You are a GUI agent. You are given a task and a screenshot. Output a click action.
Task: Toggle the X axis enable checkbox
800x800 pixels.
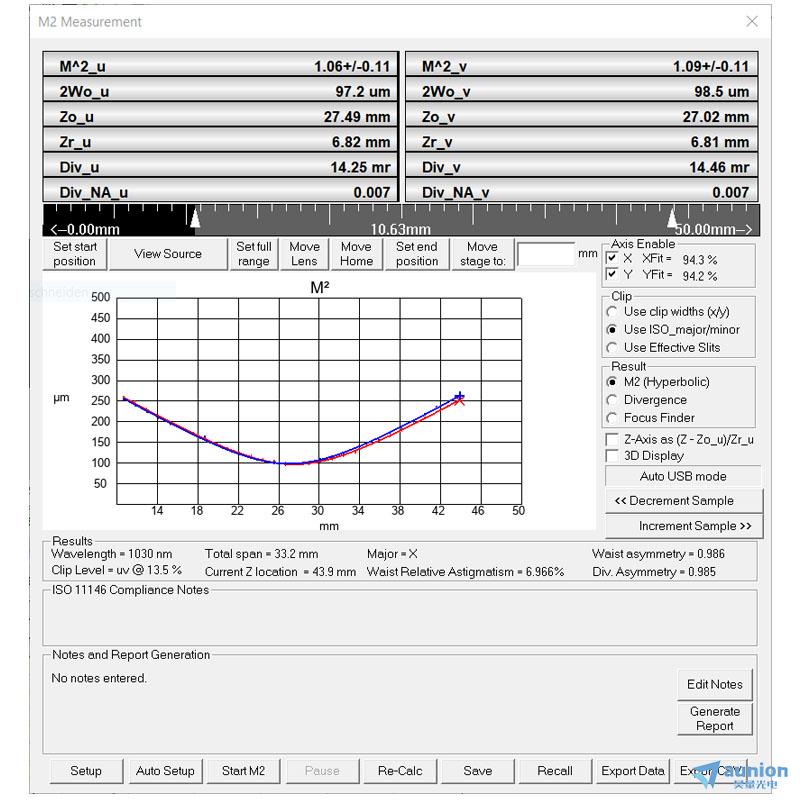[612, 259]
